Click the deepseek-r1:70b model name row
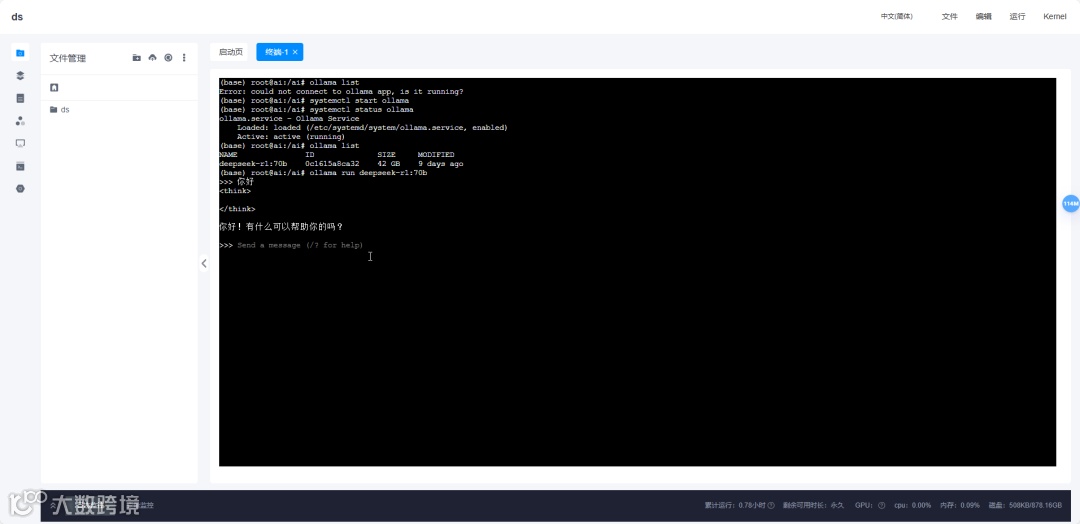The width and height of the screenshot is (1080, 524). (x=341, y=164)
